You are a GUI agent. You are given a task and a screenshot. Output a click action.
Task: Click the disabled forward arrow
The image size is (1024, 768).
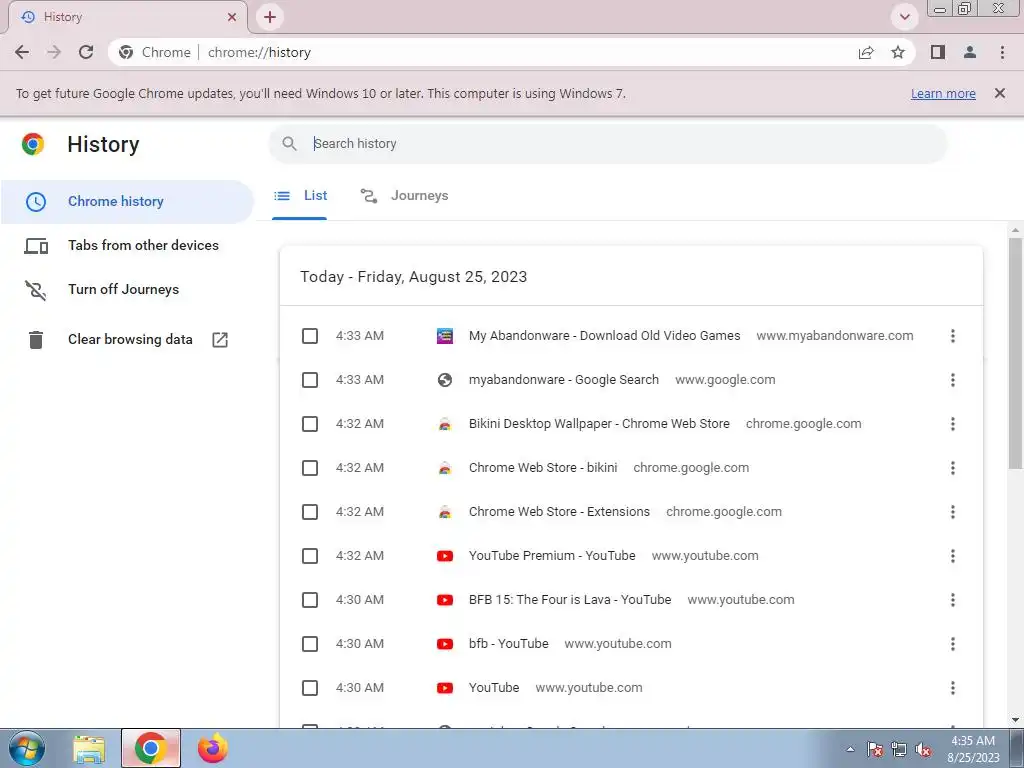(x=54, y=52)
